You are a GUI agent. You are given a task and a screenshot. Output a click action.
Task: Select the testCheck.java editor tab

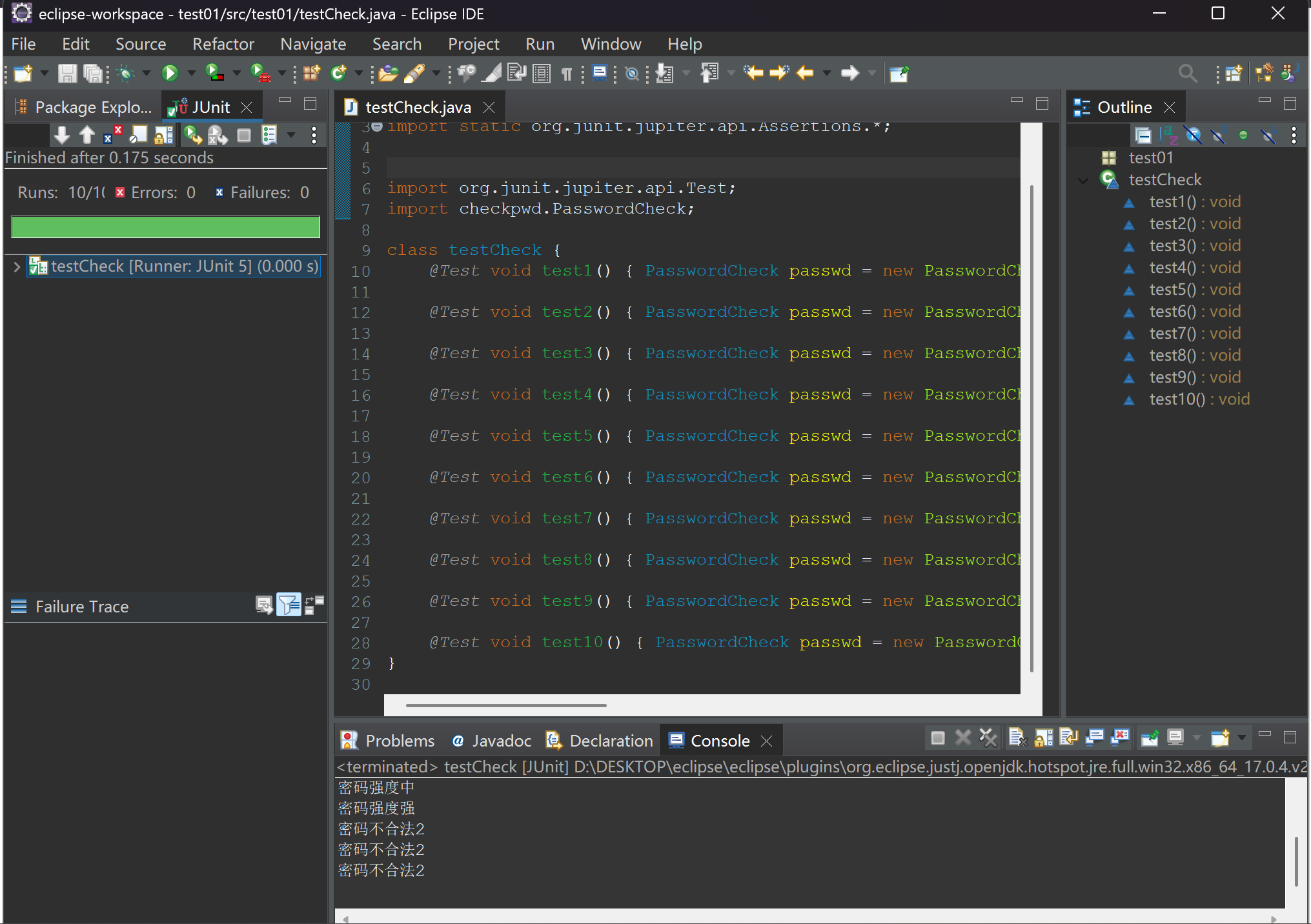[418, 107]
